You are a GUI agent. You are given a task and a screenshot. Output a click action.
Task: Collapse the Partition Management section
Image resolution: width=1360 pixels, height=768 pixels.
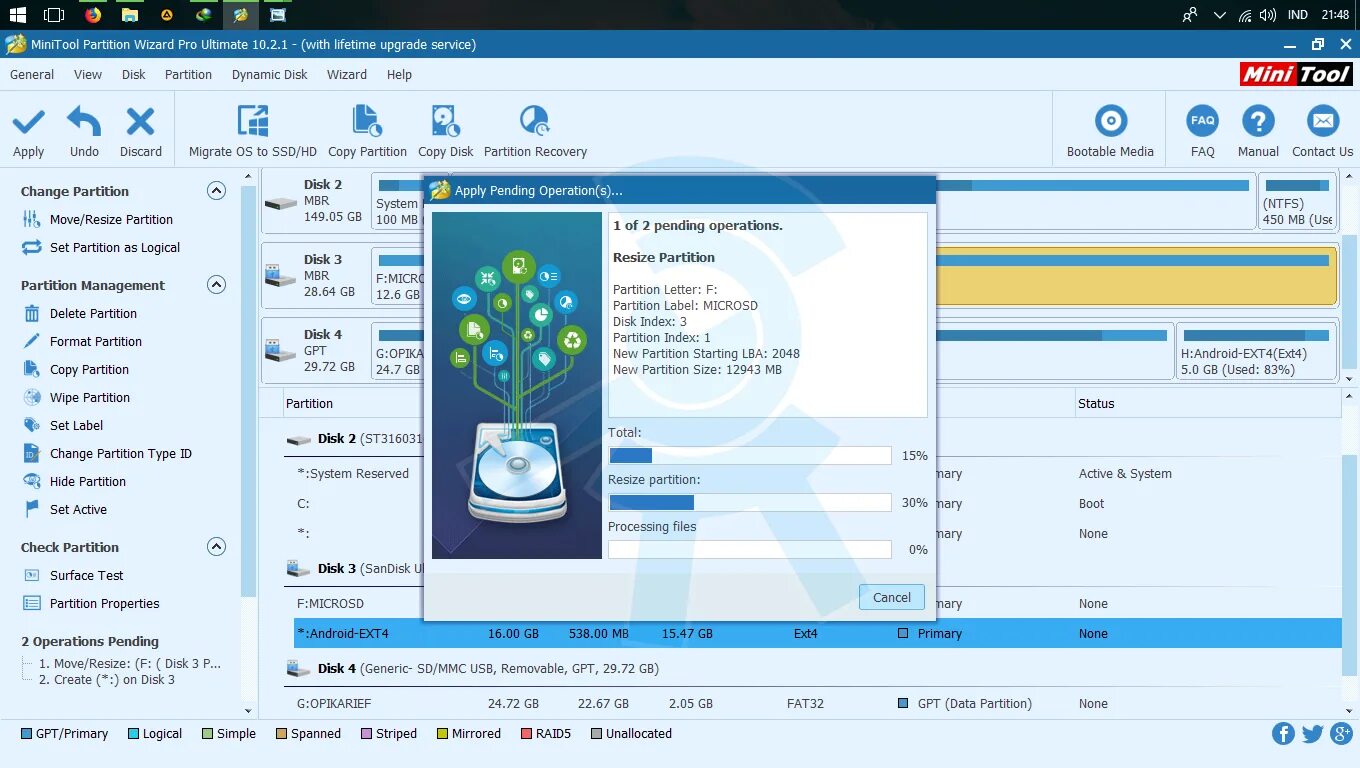[x=216, y=284]
